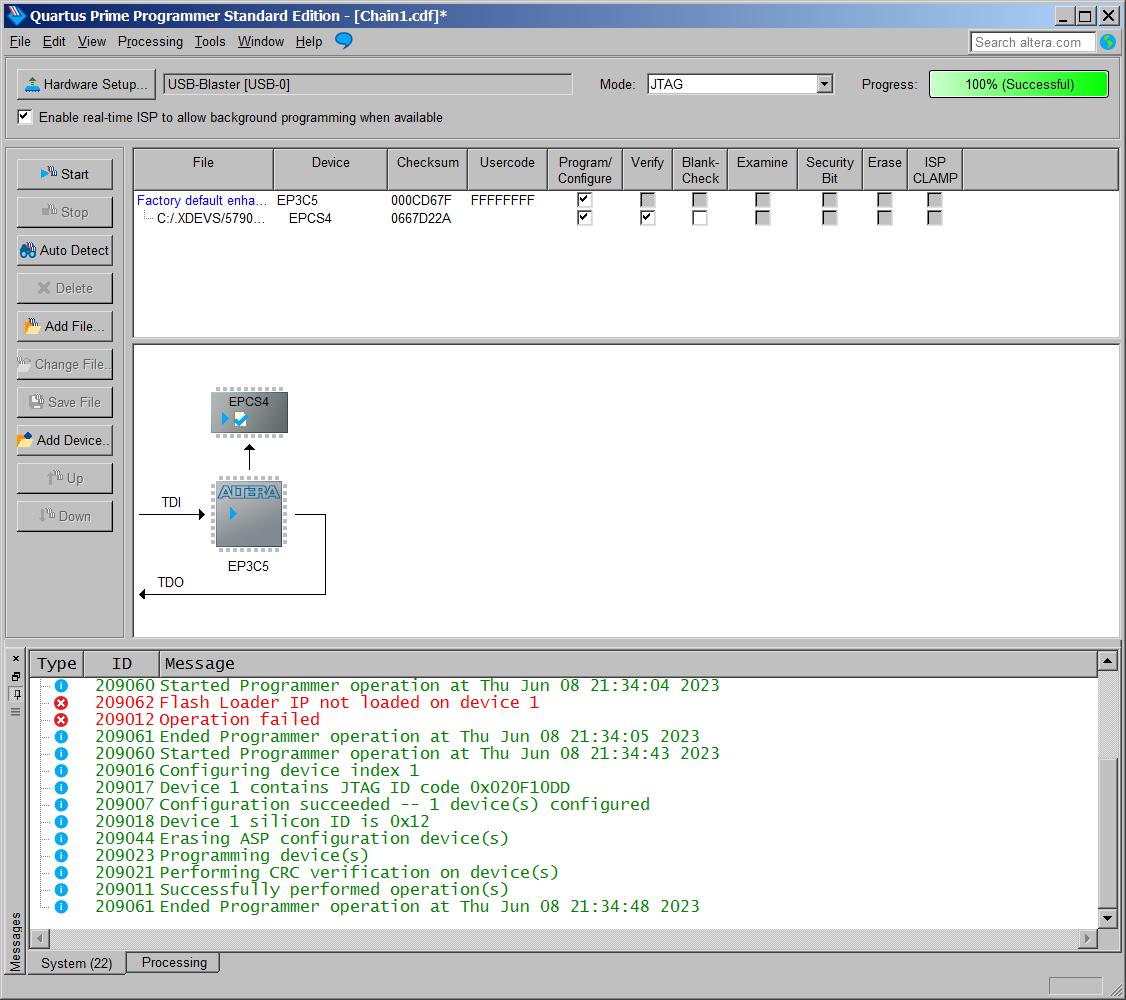Open the File menu
This screenshot has width=1126, height=1000.
[x=20, y=42]
